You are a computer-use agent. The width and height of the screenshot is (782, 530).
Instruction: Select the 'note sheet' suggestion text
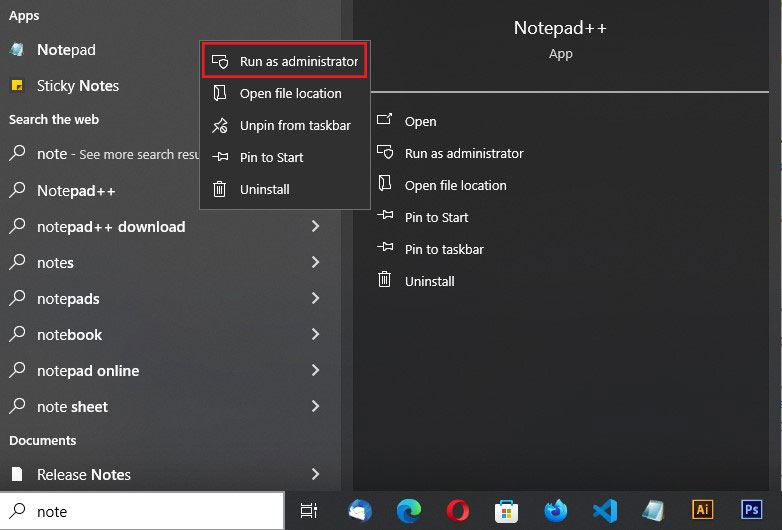pyautogui.click(x=72, y=407)
